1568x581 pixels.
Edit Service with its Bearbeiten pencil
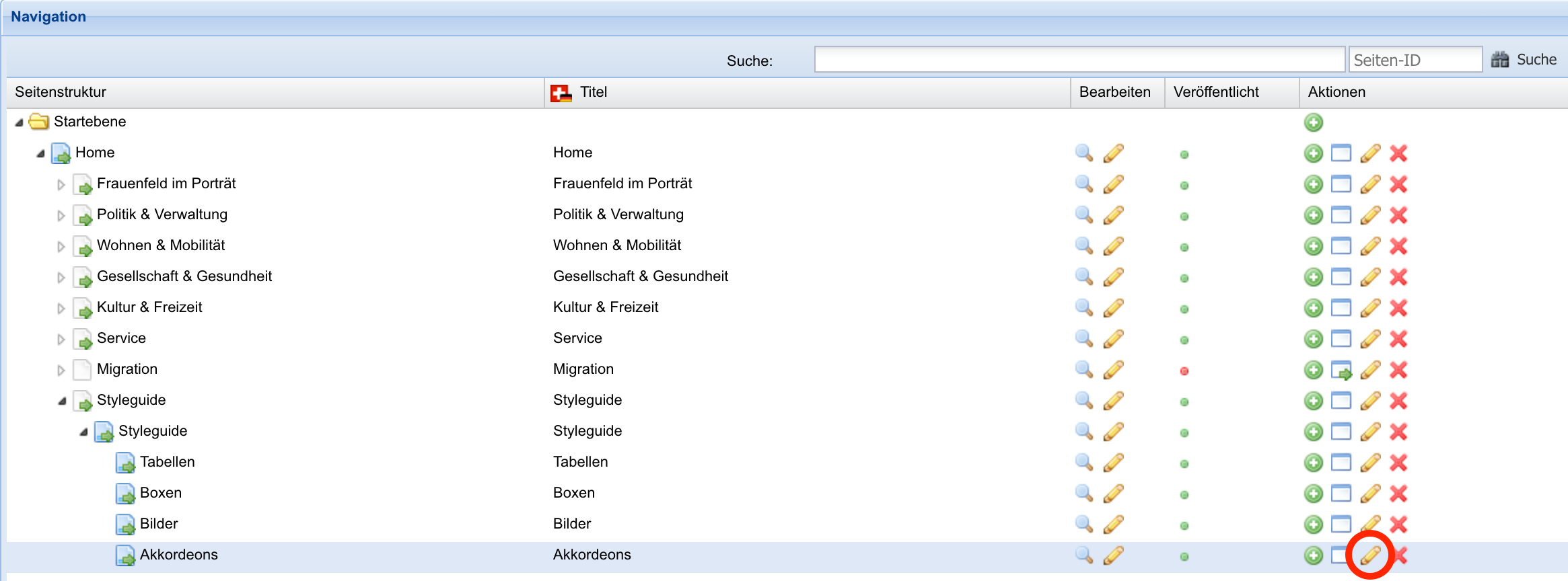coord(1113,338)
